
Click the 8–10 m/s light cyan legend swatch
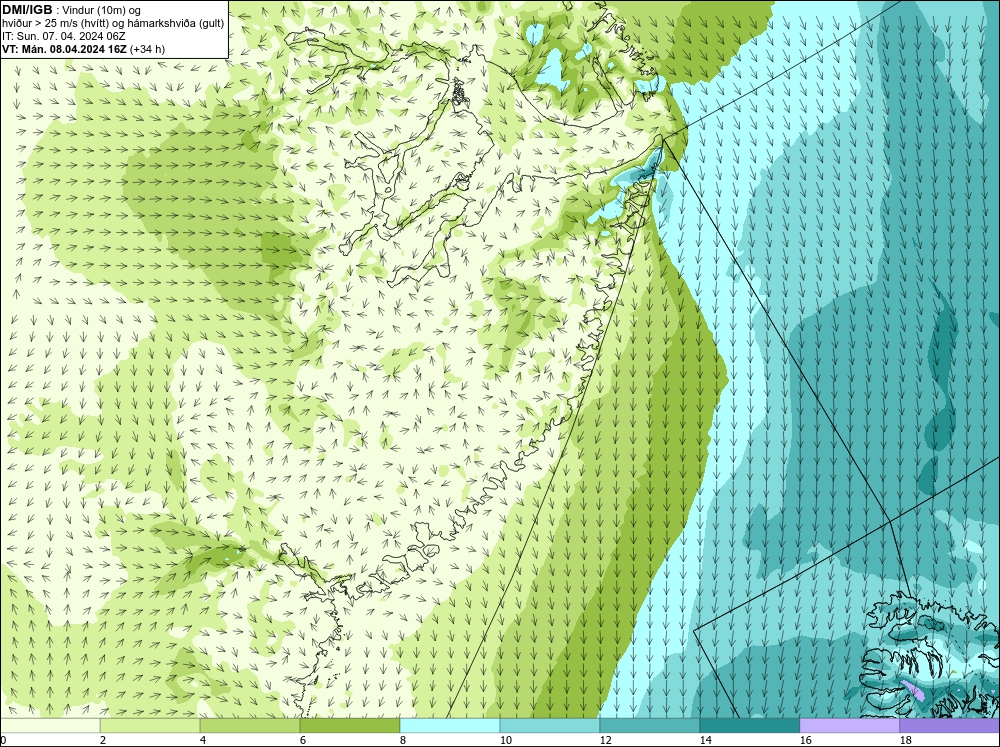(450, 726)
